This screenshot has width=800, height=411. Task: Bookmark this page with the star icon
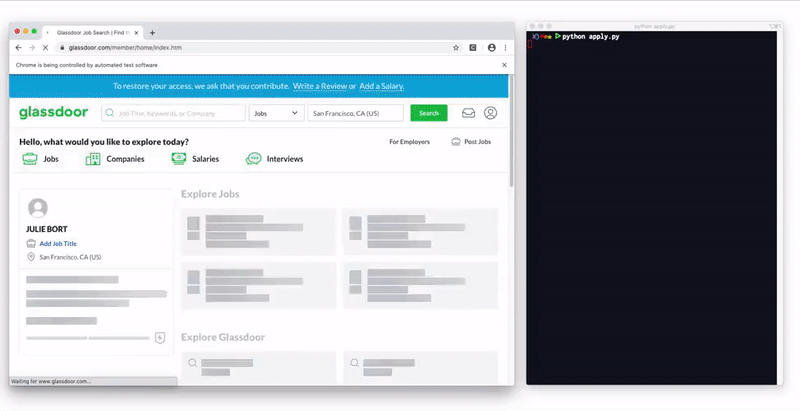click(456, 47)
